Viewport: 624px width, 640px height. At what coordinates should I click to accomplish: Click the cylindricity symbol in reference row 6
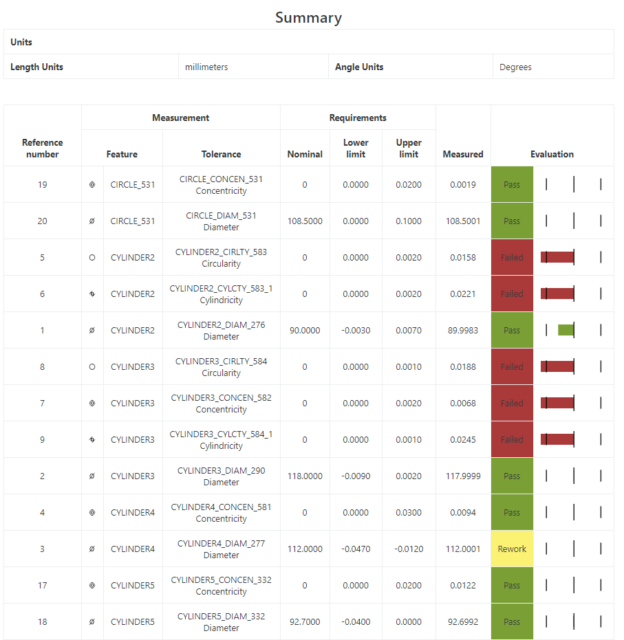(x=92, y=294)
